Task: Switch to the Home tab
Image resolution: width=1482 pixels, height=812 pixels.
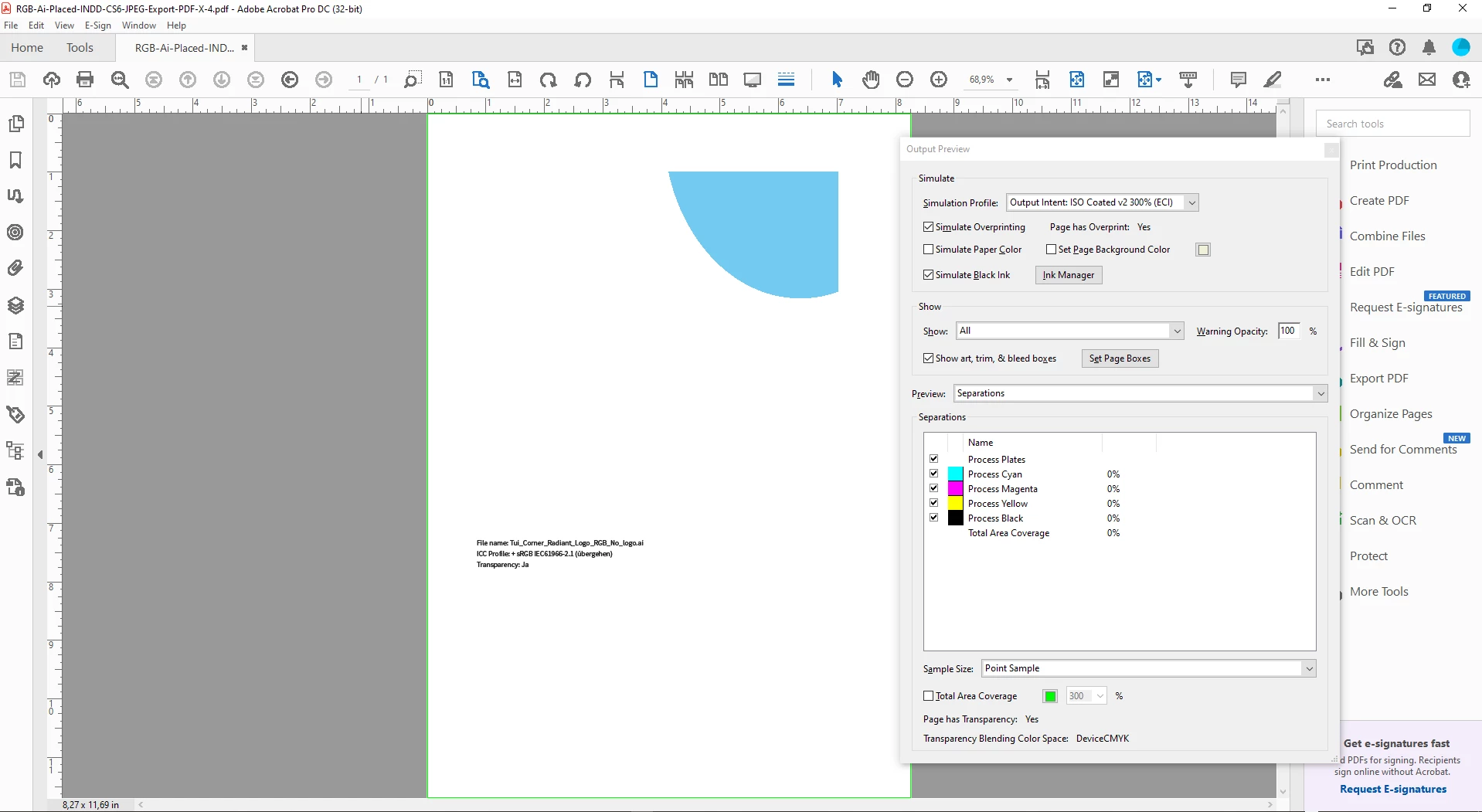Action: 27,48
